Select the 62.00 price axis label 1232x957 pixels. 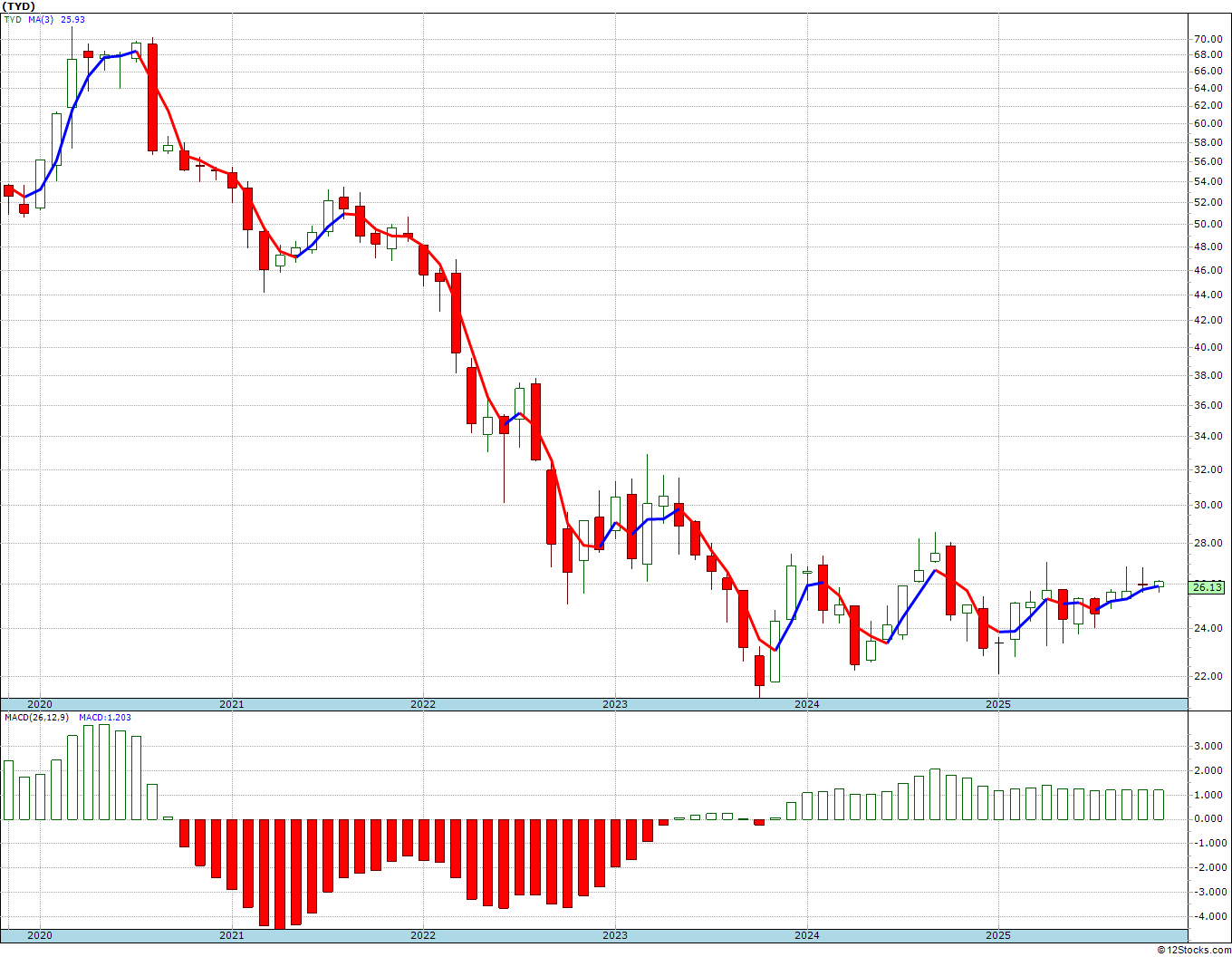pos(1208,105)
